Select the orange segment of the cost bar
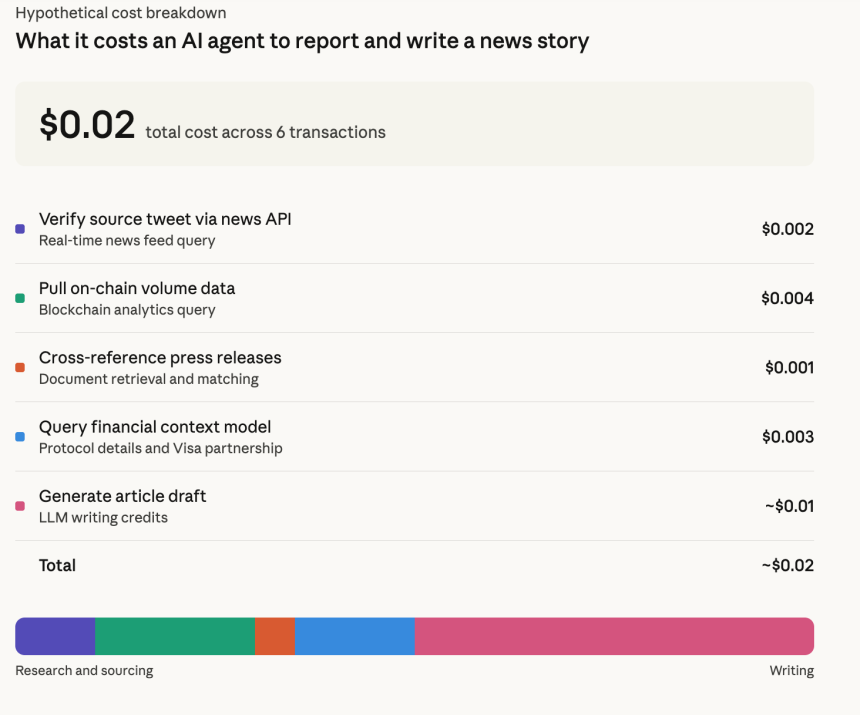This screenshot has width=860, height=715. (275, 636)
